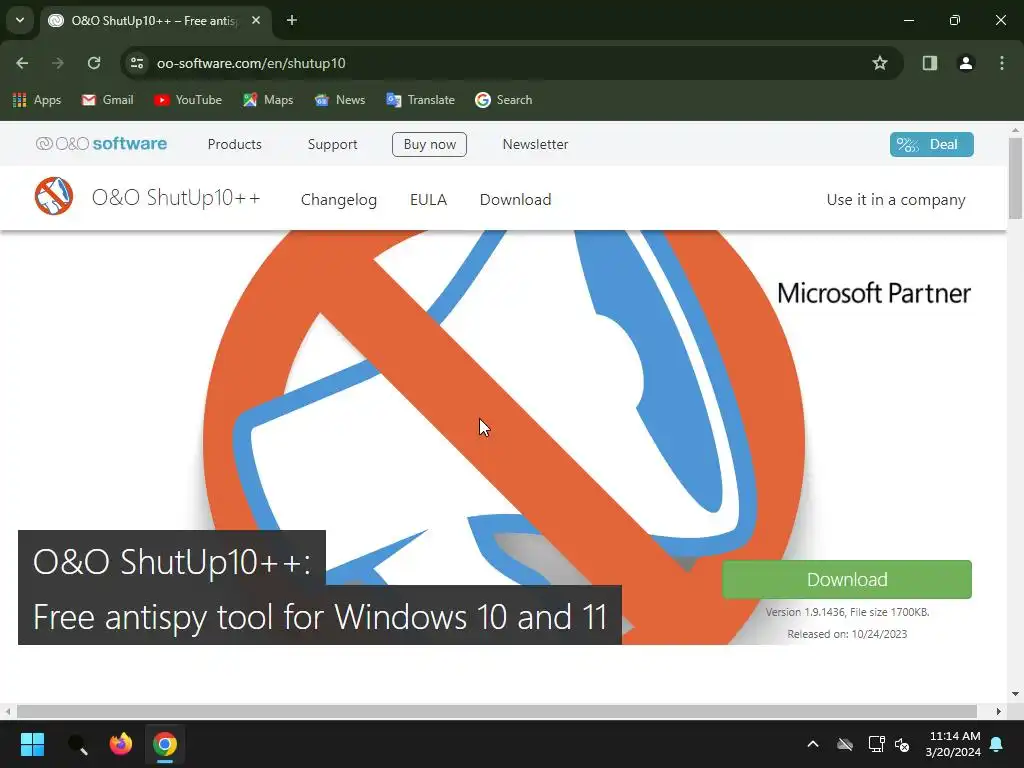Open network display tray icon
1024x768 pixels.
[x=876, y=744]
